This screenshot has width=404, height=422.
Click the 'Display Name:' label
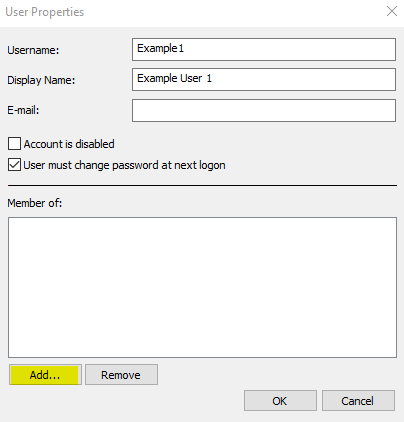point(41,80)
